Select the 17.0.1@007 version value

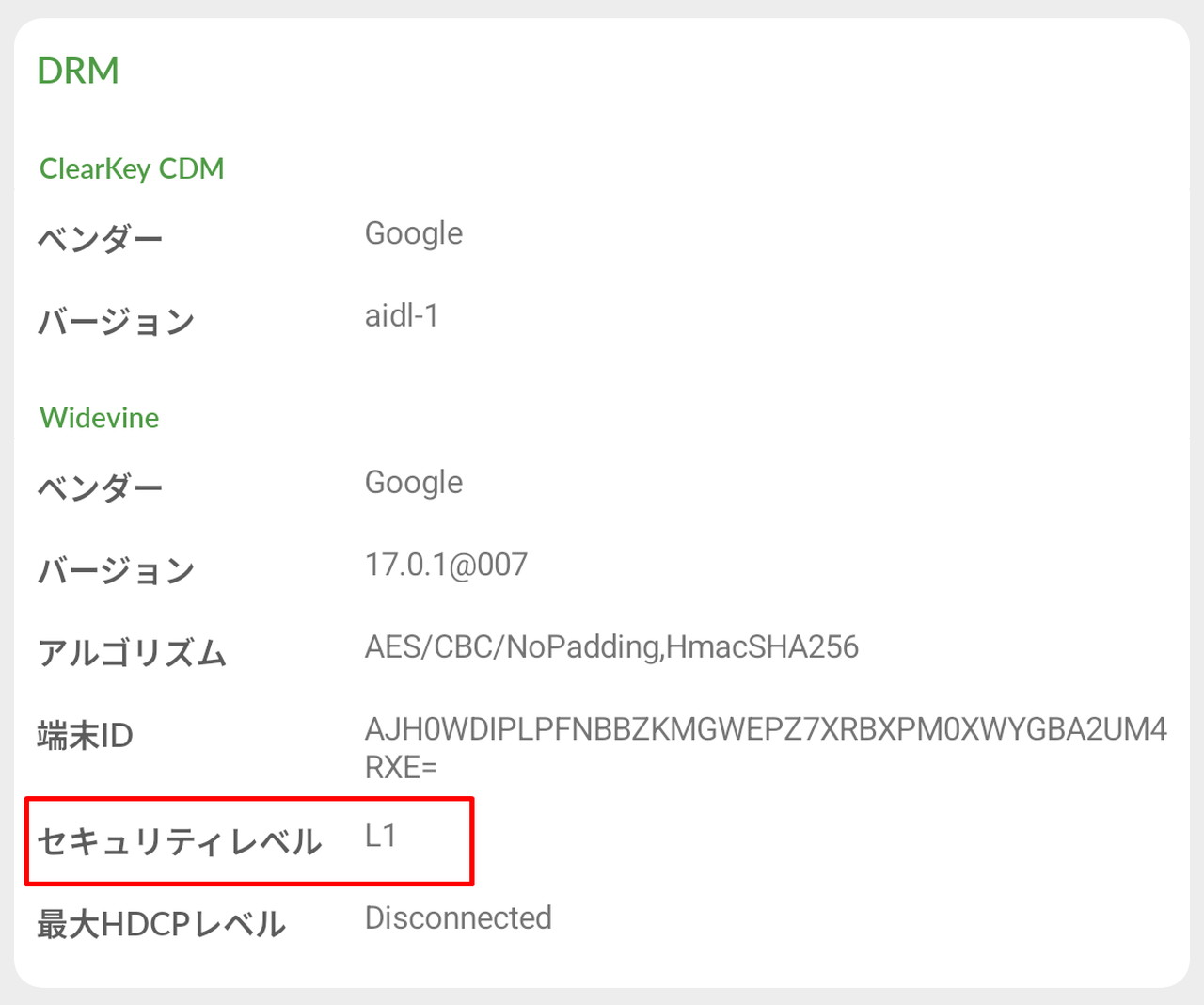coord(446,565)
